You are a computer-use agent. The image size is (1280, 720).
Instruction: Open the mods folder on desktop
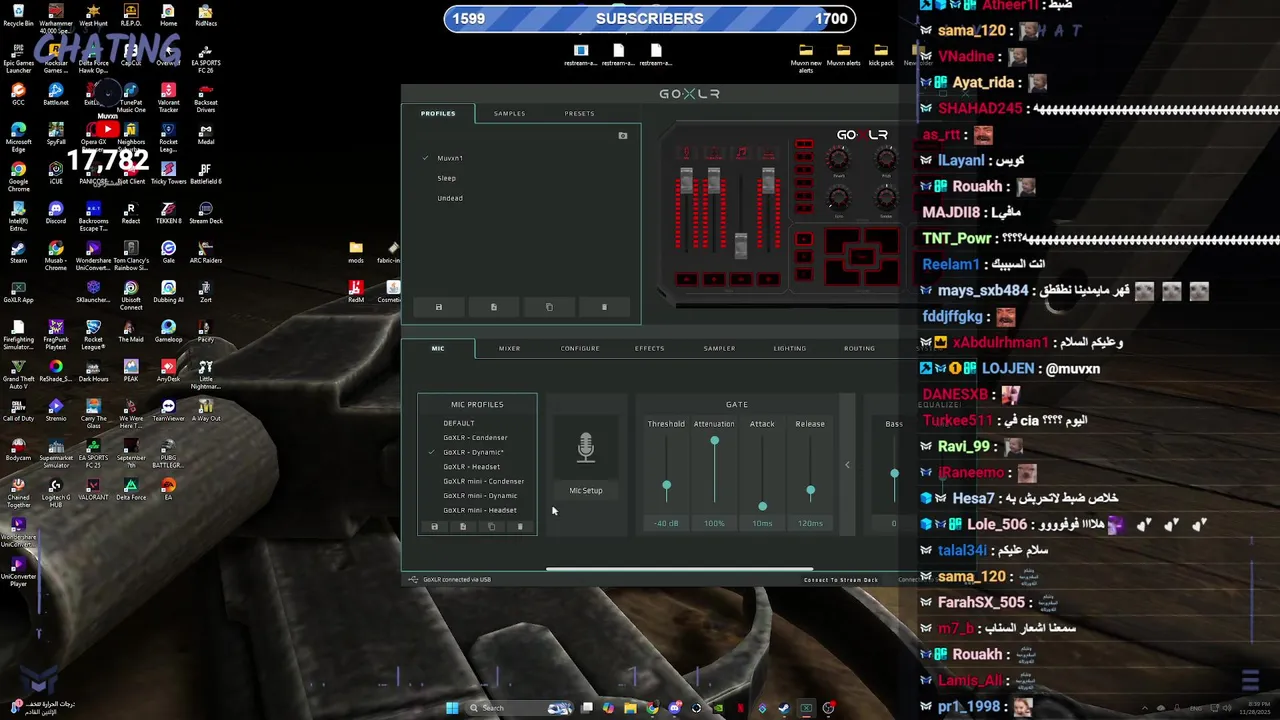(x=356, y=252)
